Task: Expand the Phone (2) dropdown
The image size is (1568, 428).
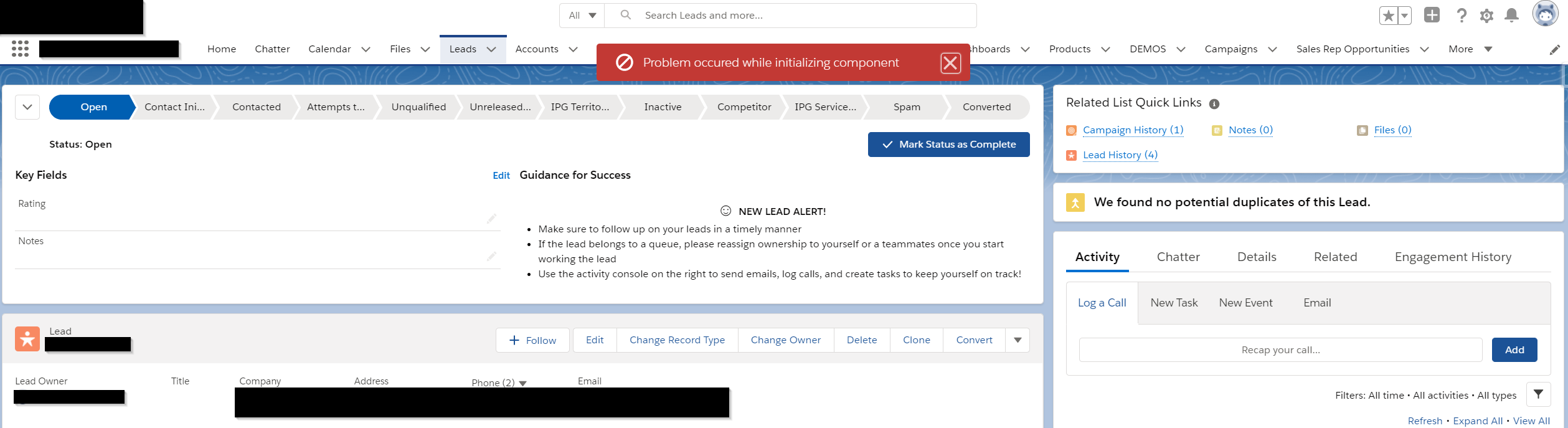Action: [x=522, y=384]
